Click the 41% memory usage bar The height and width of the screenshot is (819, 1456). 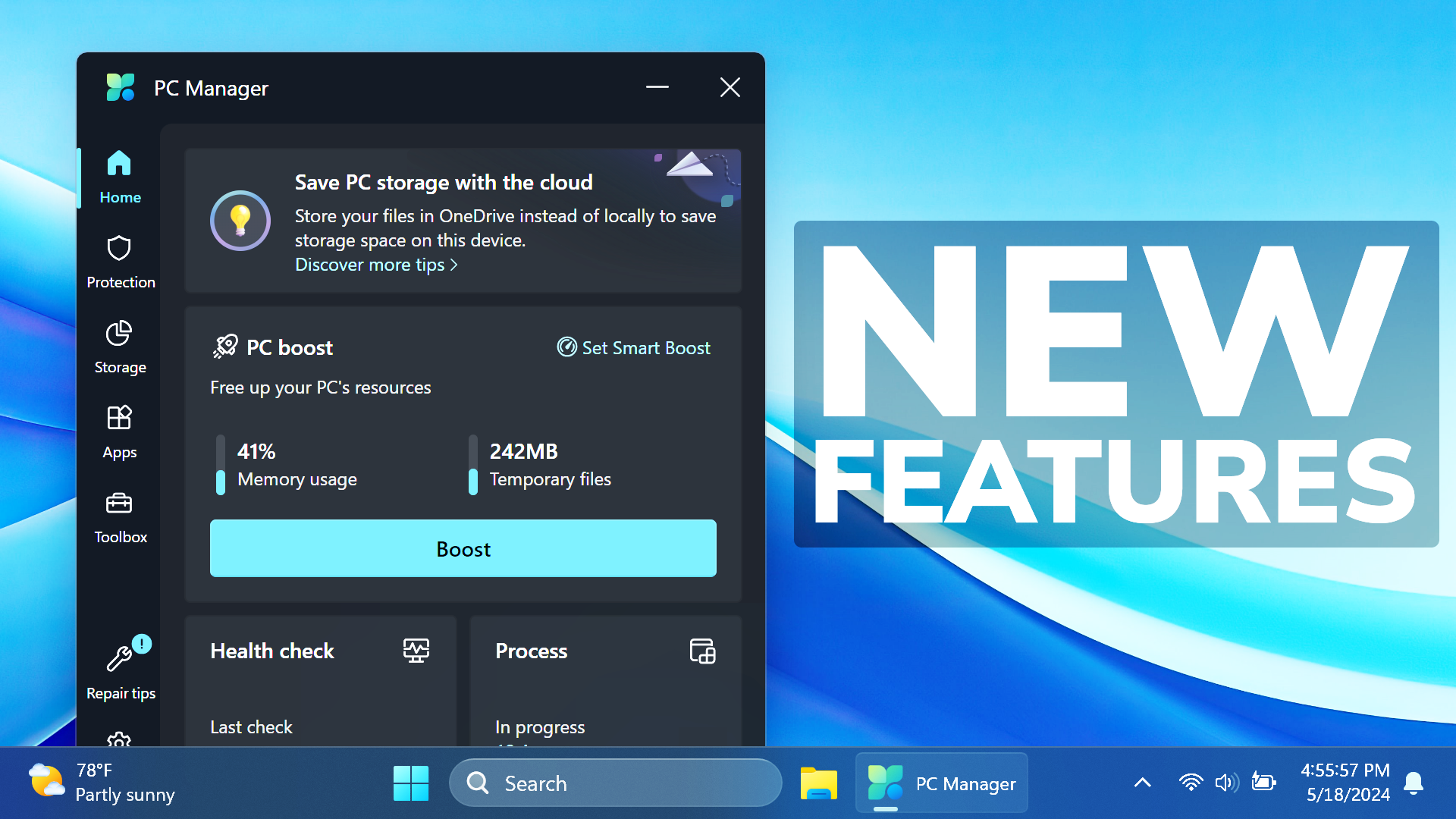[x=221, y=465]
